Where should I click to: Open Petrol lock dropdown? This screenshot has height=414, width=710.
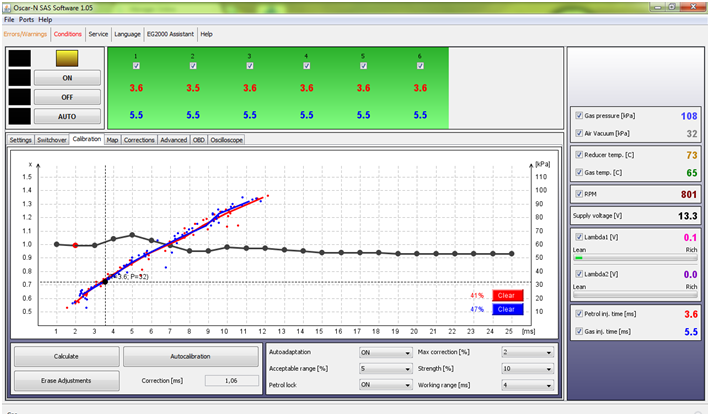385,385
